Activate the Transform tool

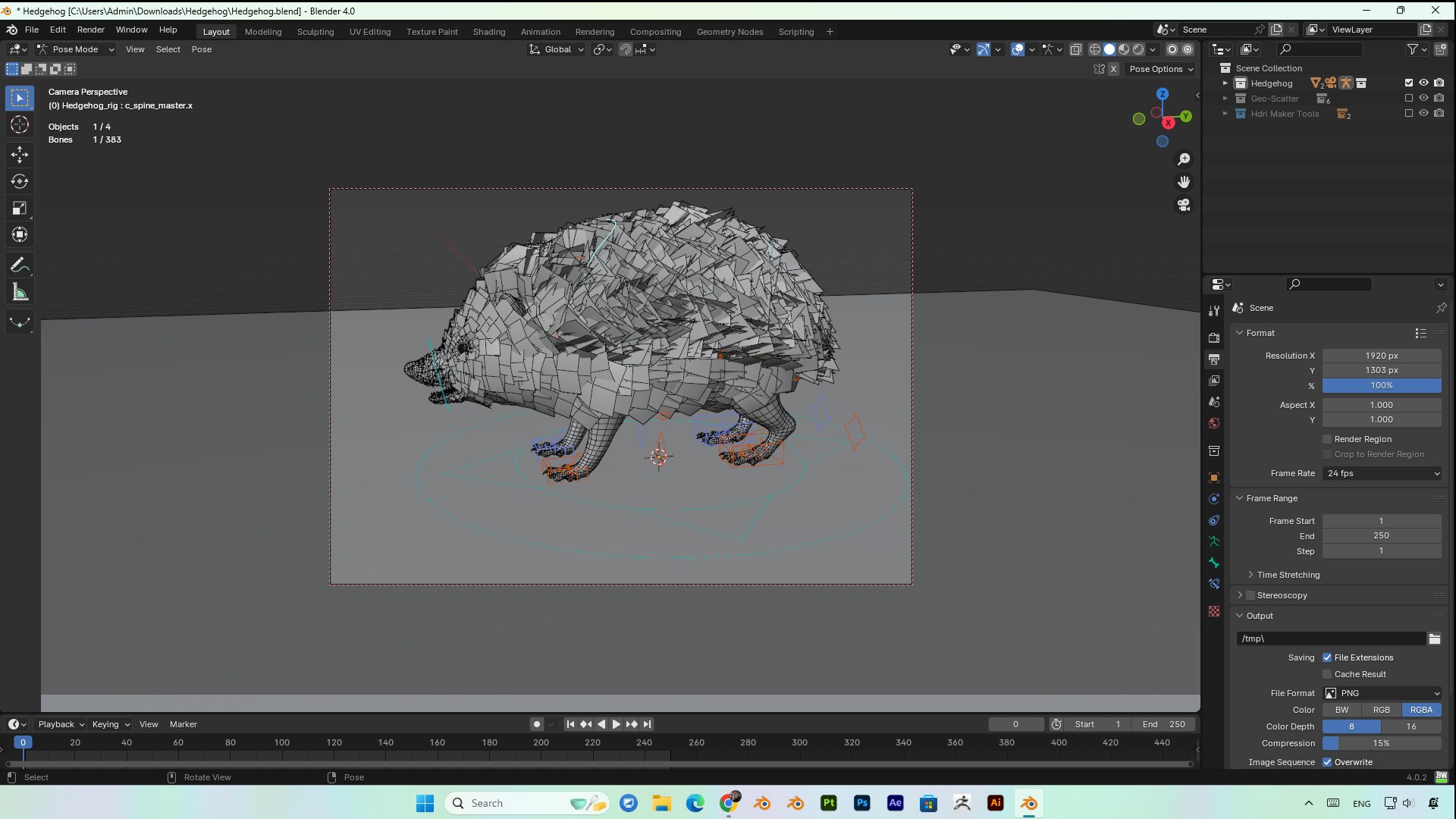(20, 234)
